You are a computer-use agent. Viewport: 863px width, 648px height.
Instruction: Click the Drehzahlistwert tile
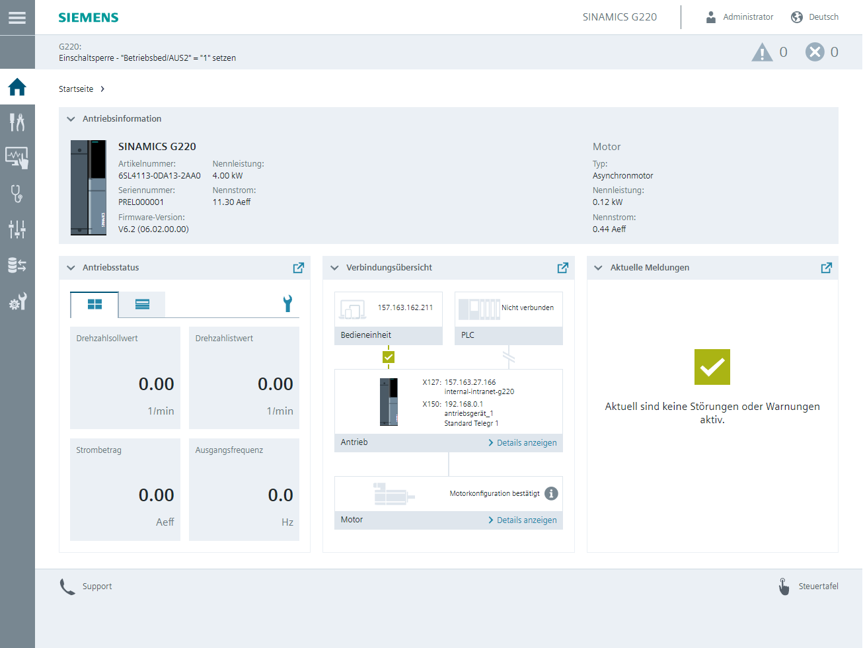pos(244,378)
